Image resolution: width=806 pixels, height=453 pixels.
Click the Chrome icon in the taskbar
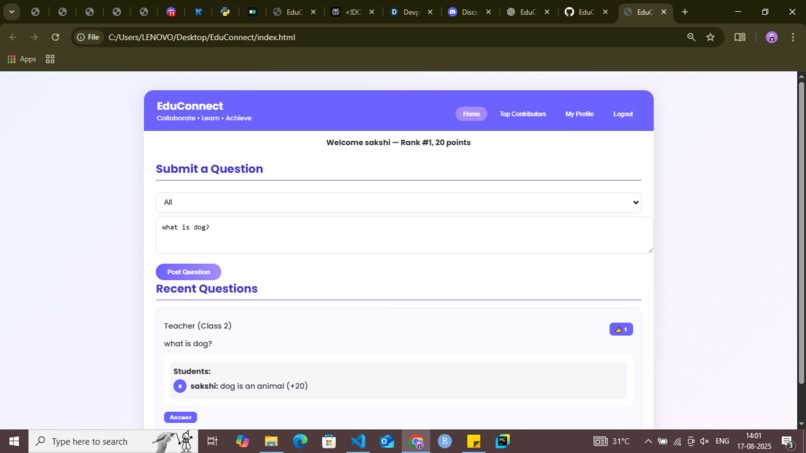pos(416,441)
